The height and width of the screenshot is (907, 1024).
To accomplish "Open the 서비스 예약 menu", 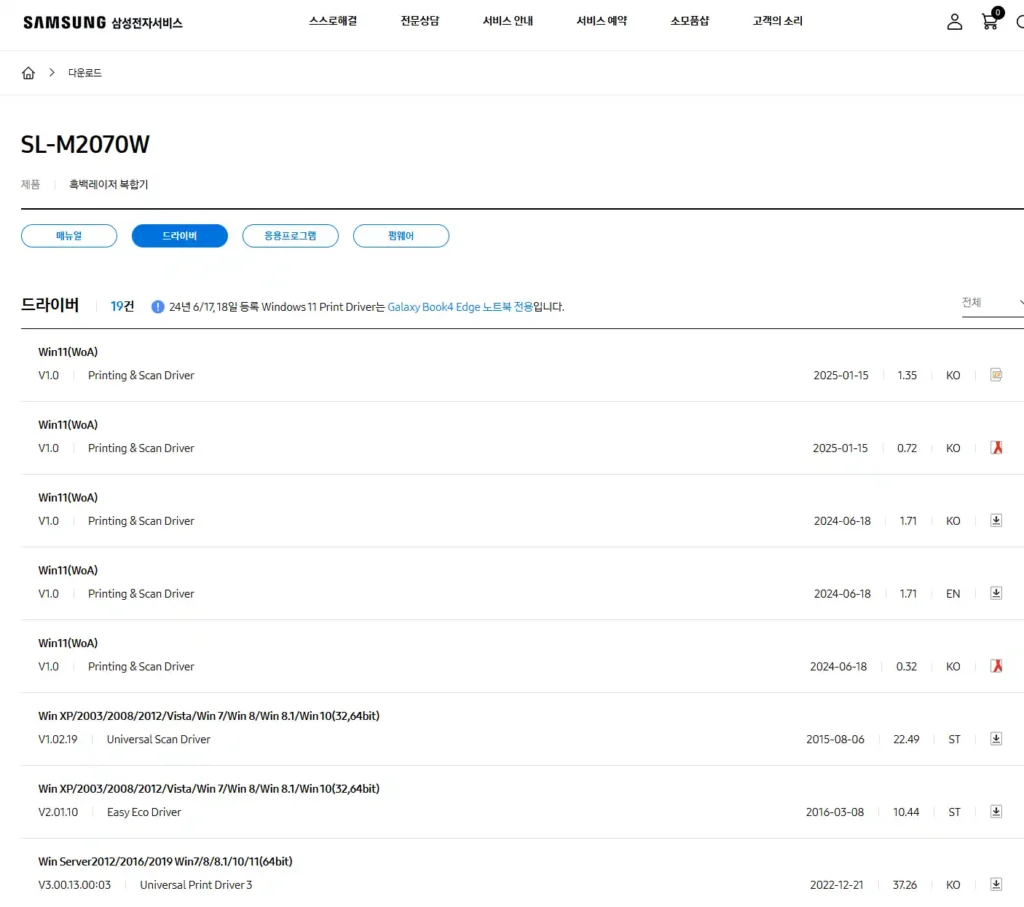I will click(x=601, y=21).
